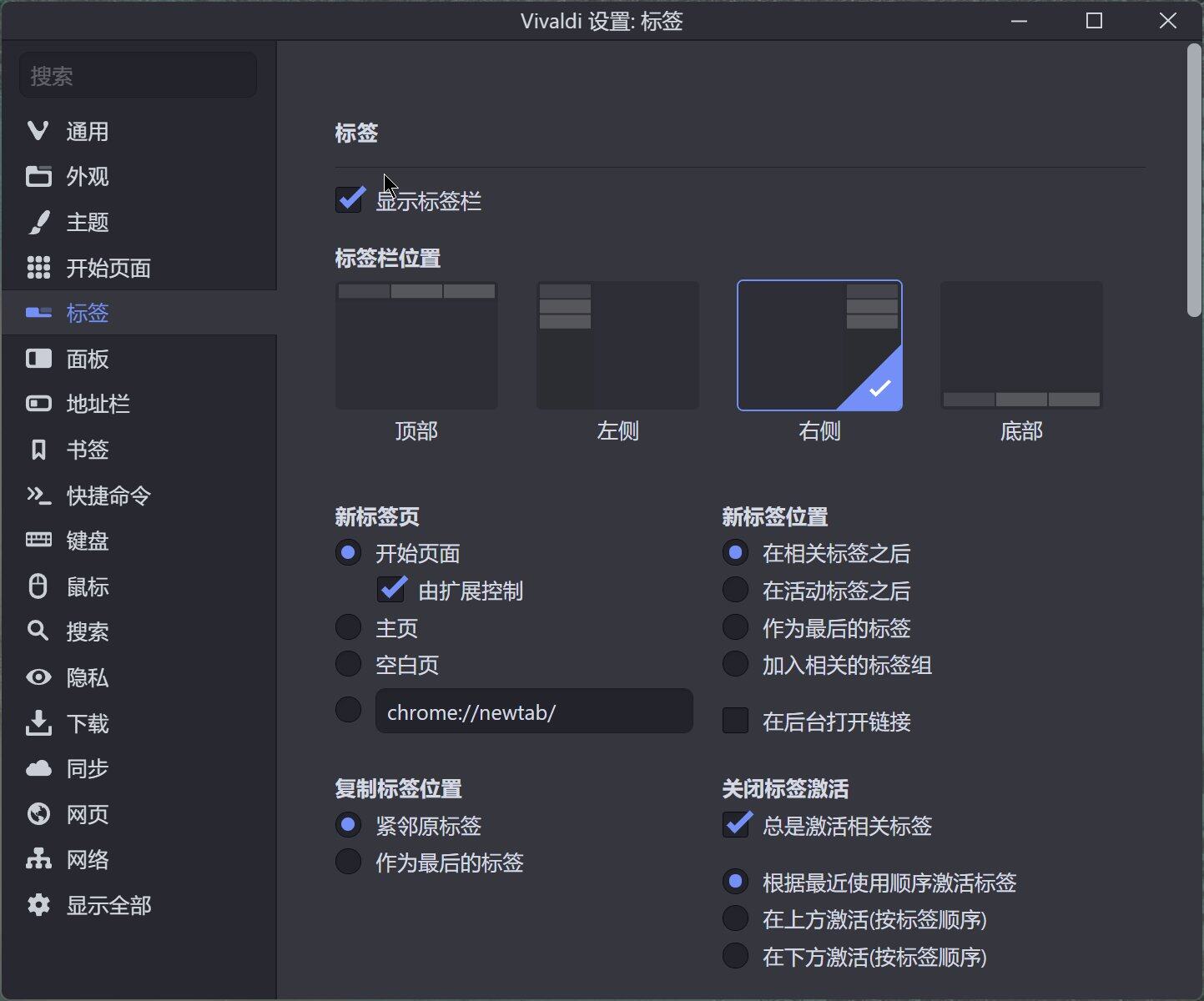
Task: Click the magnifier icon beside 搜索
Action: click(38, 631)
